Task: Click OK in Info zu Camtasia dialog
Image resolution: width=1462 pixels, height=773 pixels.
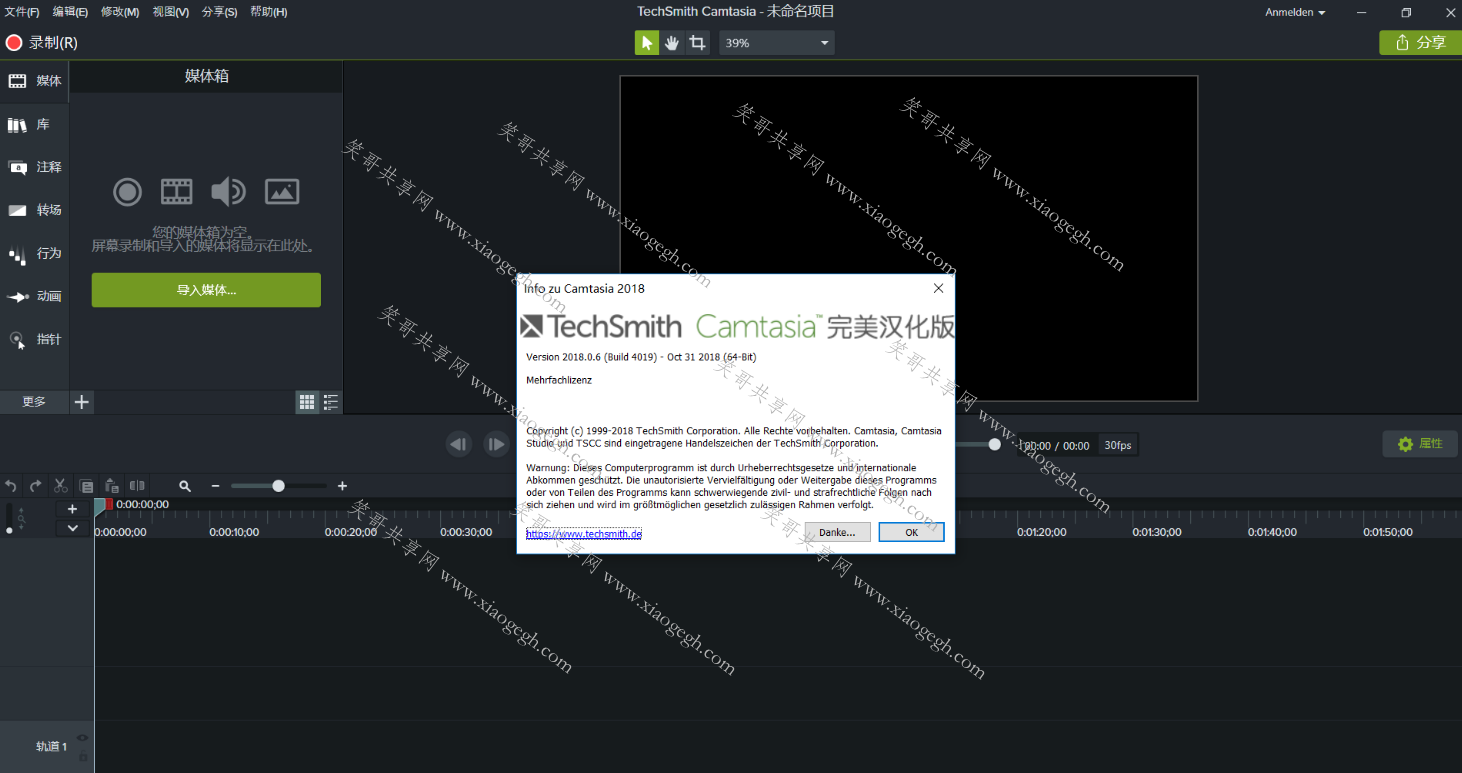Action: point(911,533)
